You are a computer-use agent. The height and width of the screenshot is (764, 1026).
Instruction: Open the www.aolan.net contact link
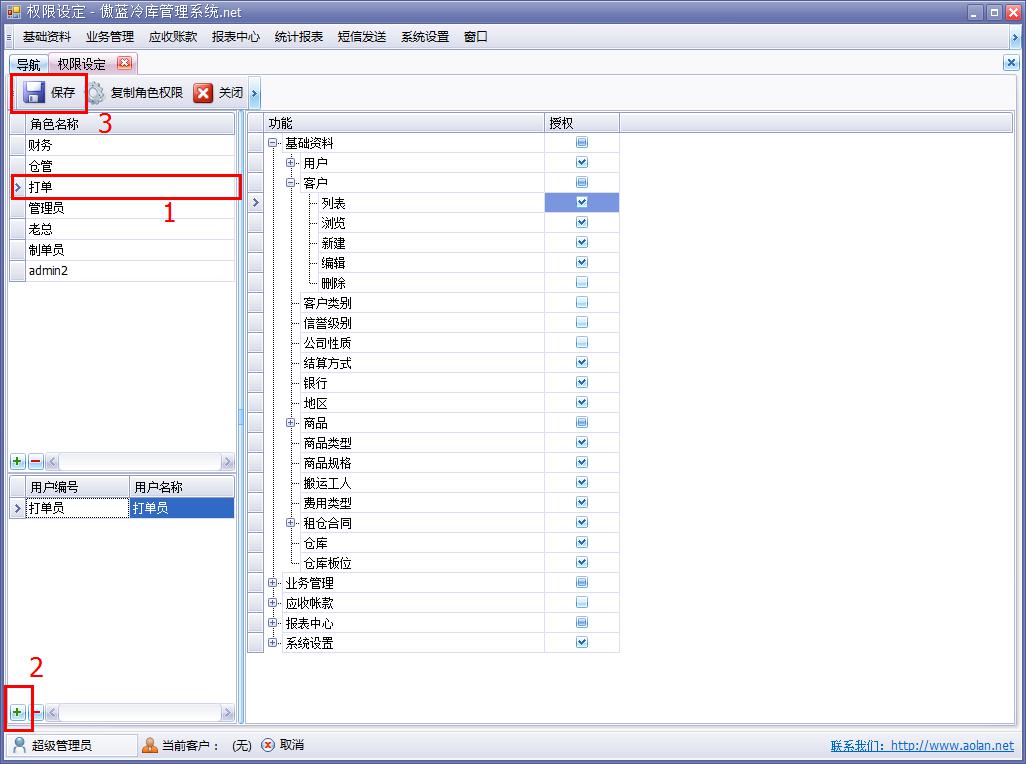point(951,746)
